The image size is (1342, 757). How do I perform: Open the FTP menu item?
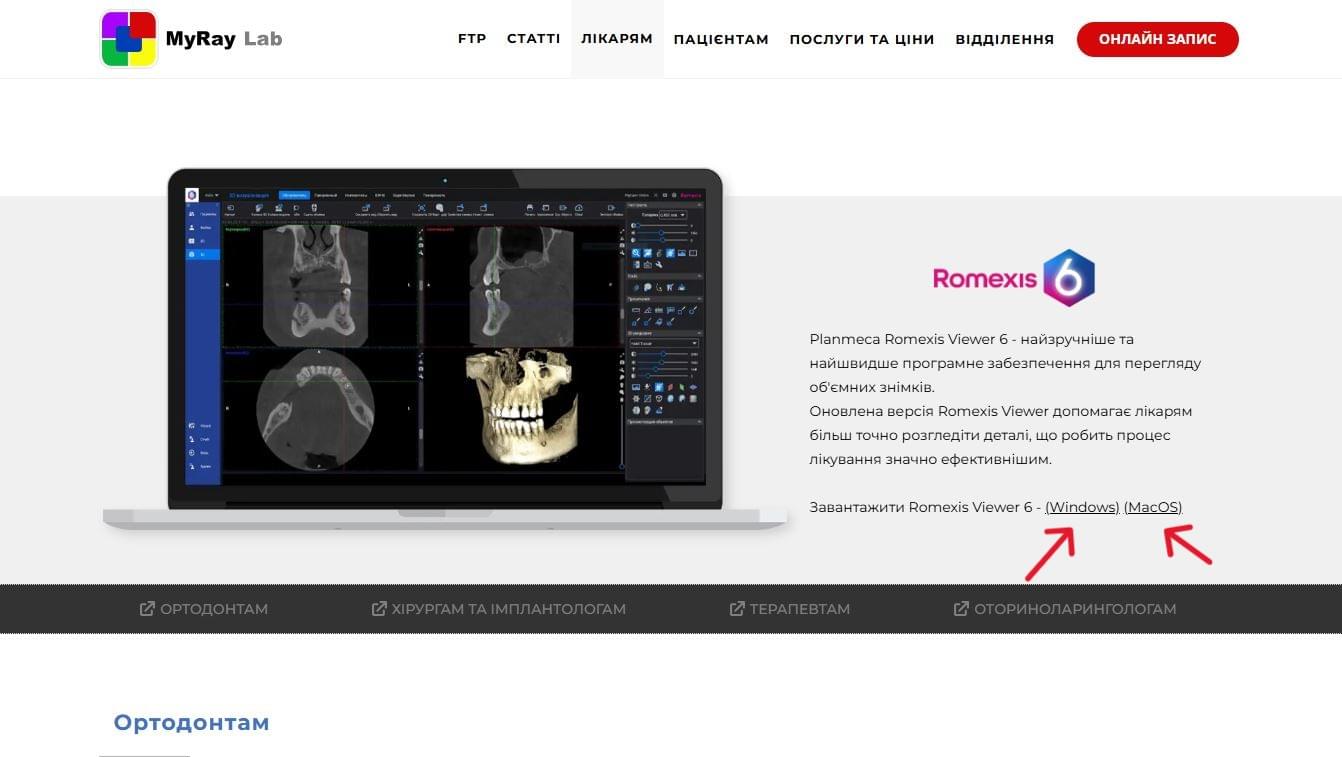(x=472, y=39)
